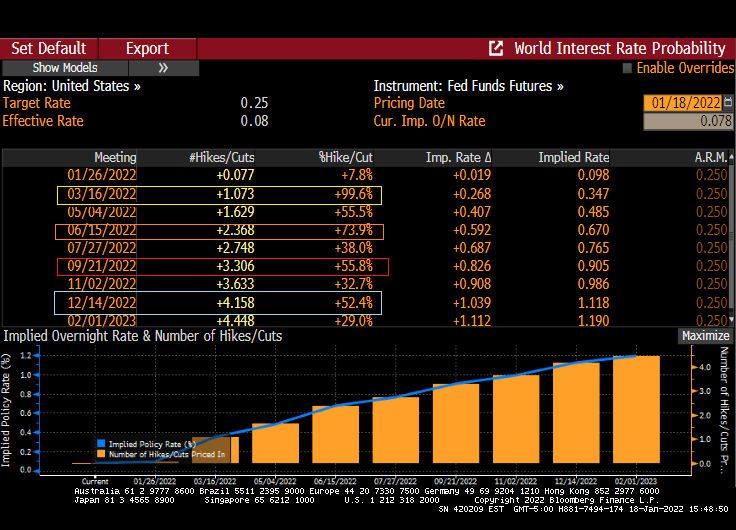Screen dimensions: 736x530
Task: Click the orange Number of Hikes/Cuts legend swatch
Action: (x=100, y=454)
